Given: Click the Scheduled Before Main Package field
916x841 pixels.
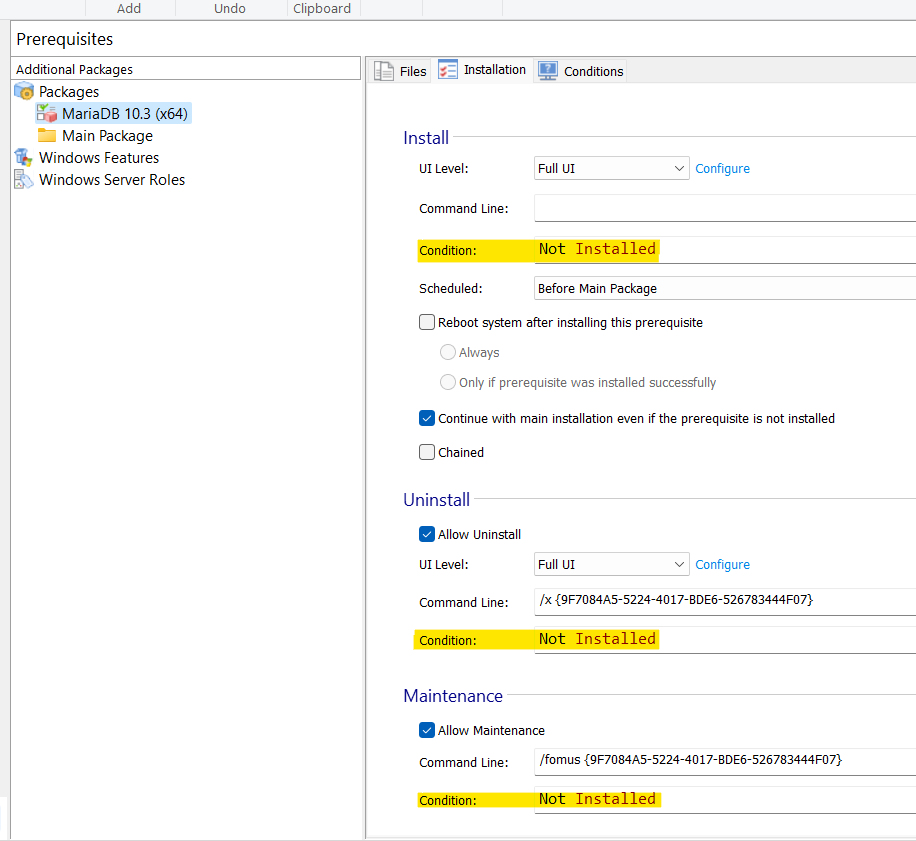Looking at the screenshot, I should (x=724, y=289).
